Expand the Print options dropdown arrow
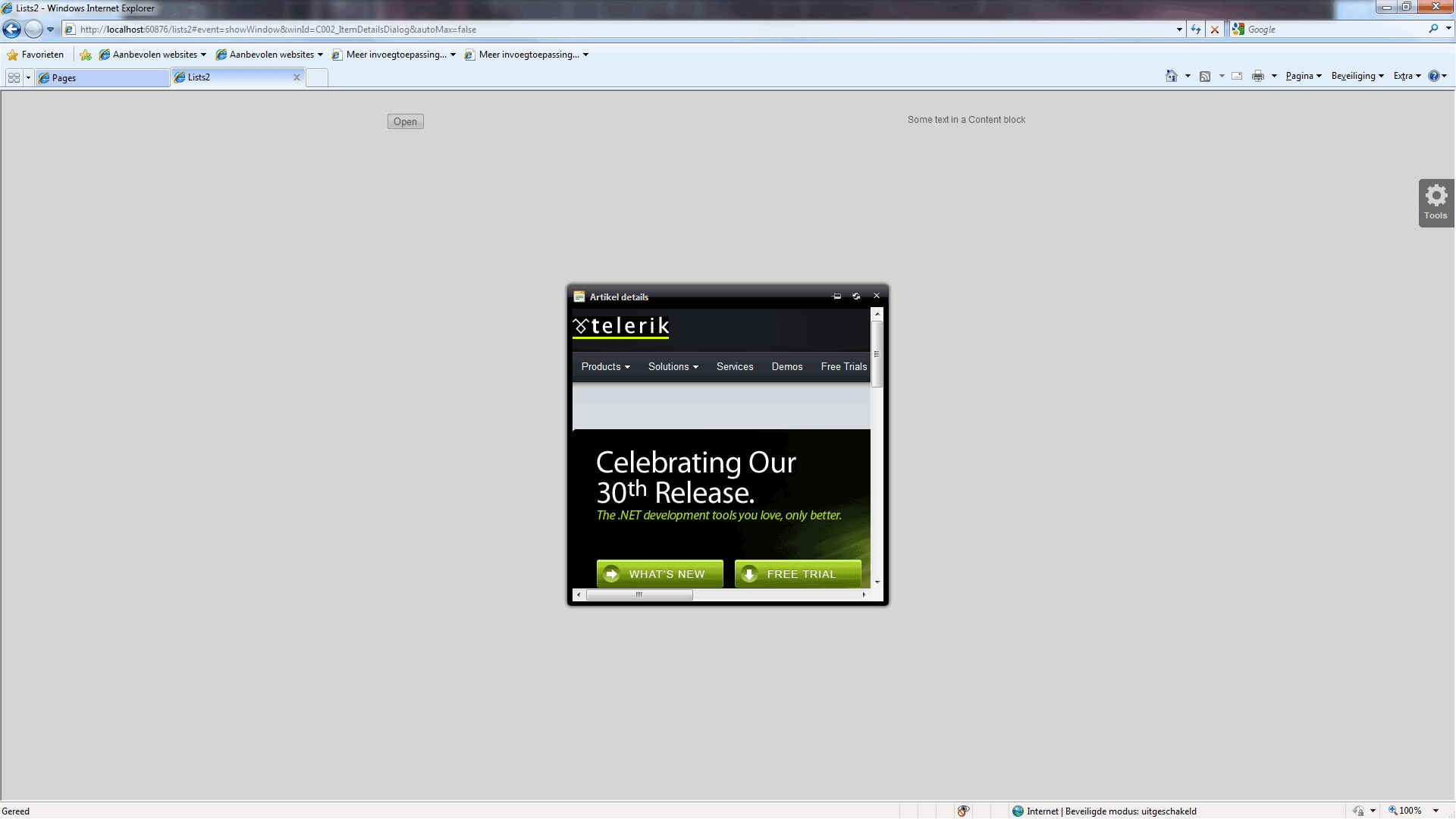The image size is (1456, 819). pyautogui.click(x=1274, y=76)
